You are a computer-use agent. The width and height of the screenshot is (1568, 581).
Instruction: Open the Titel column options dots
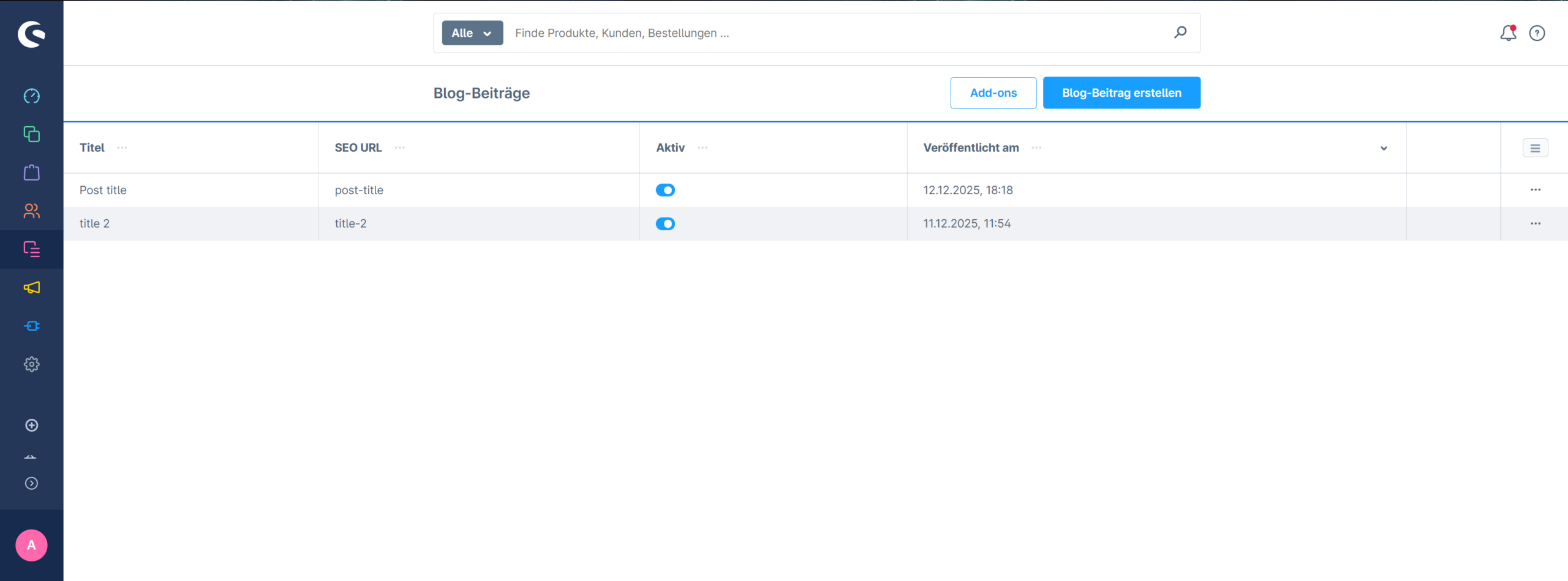pos(122,148)
